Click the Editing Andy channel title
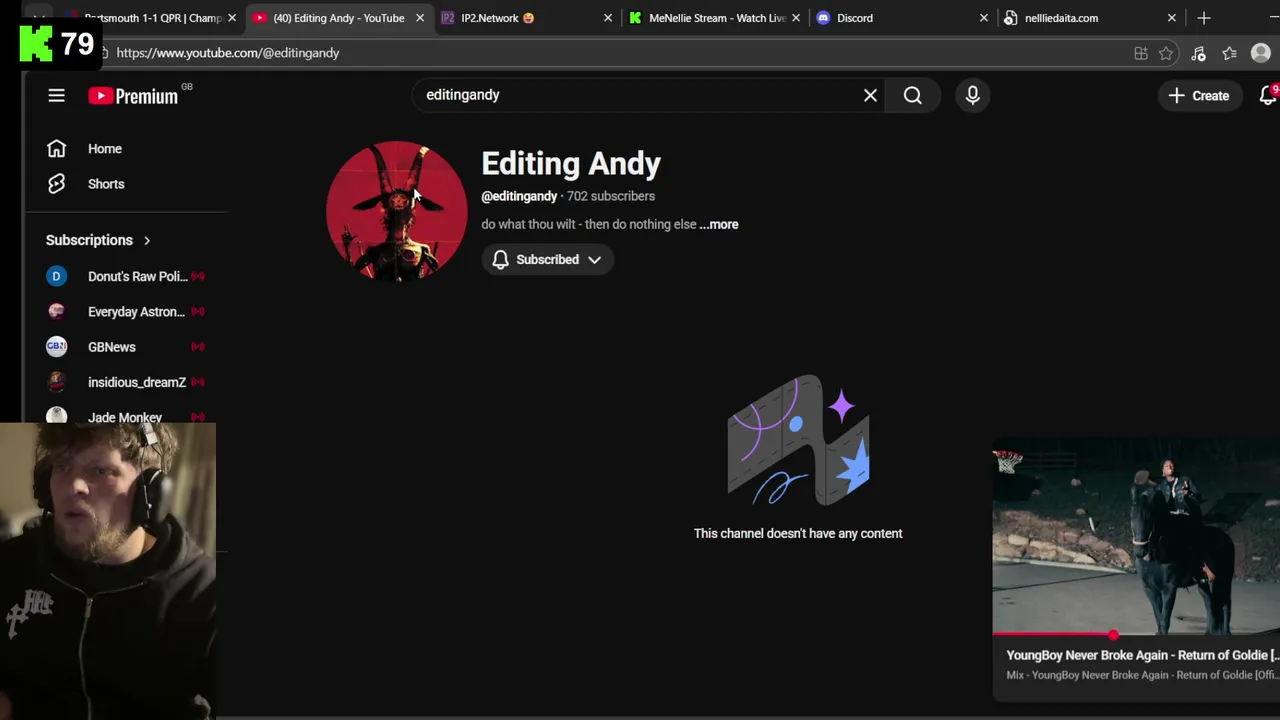Screen dimensions: 1280x720 [x=571, y=164]
